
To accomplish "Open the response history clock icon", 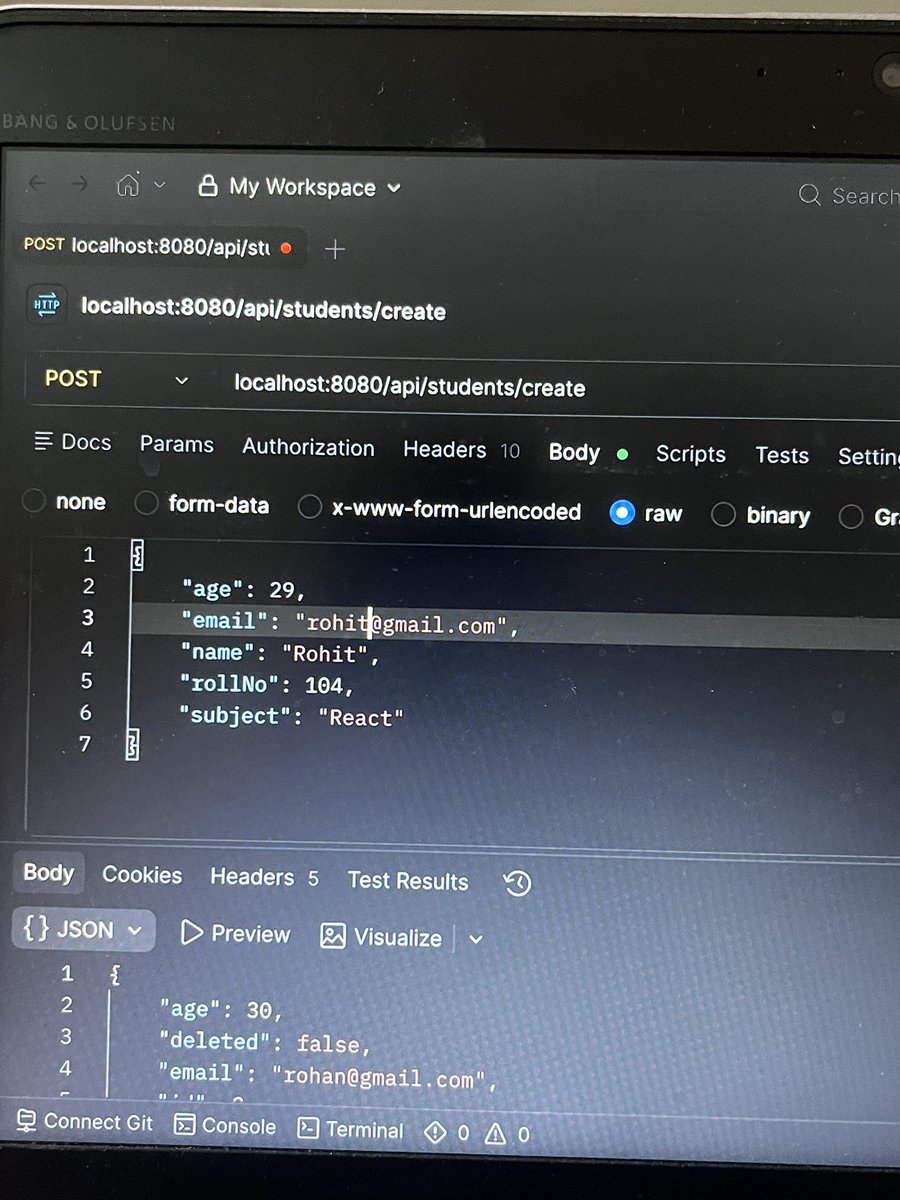I will coord(517,883).
